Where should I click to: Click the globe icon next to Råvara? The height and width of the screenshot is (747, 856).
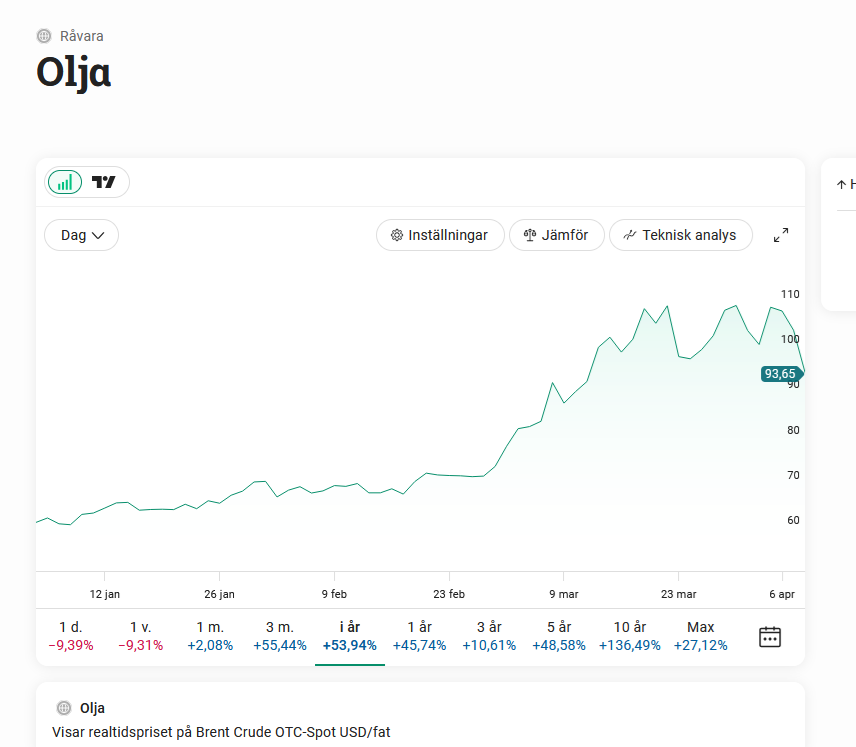click(44, 36)
